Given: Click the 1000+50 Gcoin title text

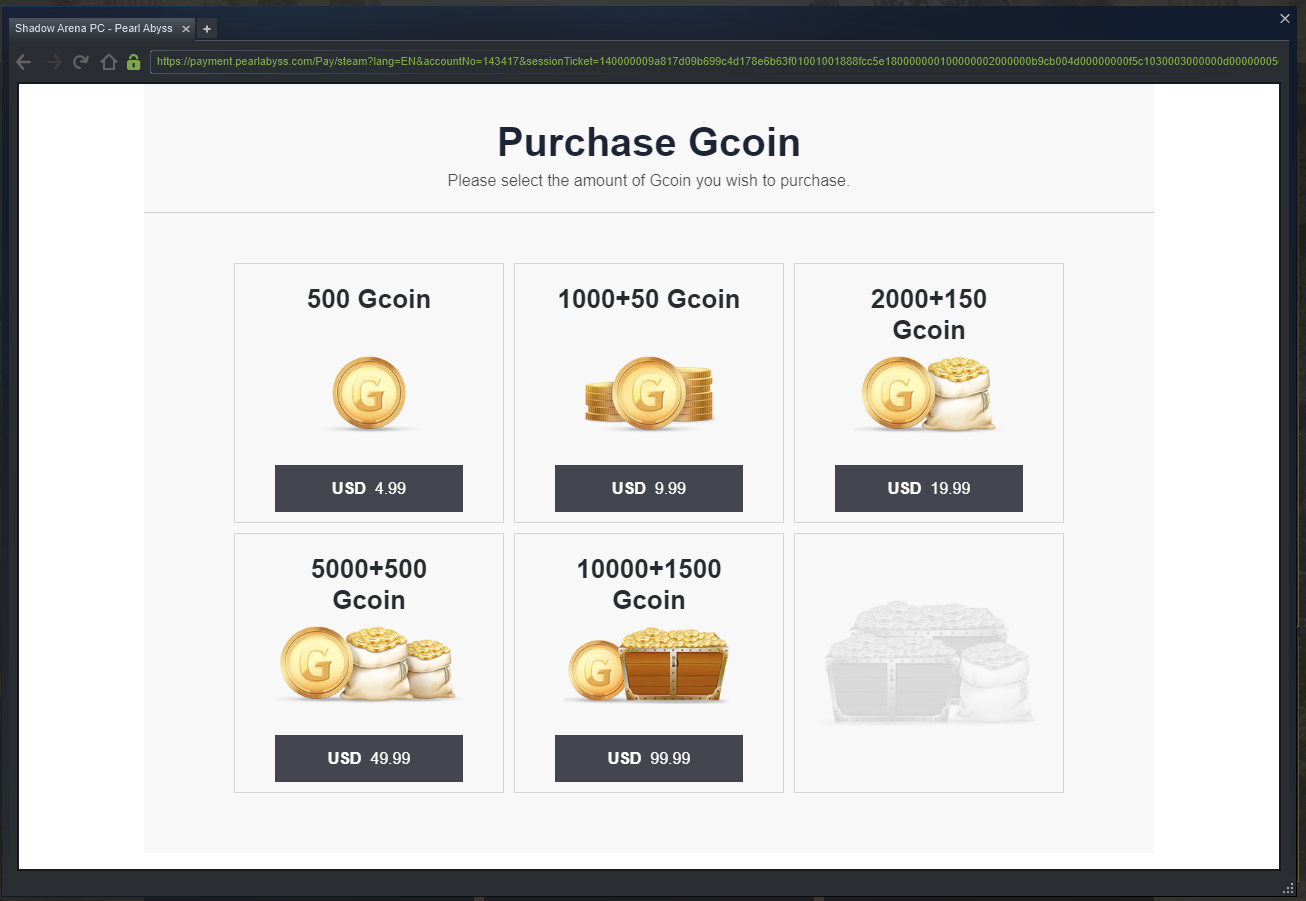Looking at the screenshot, I should tap(649, 299).
